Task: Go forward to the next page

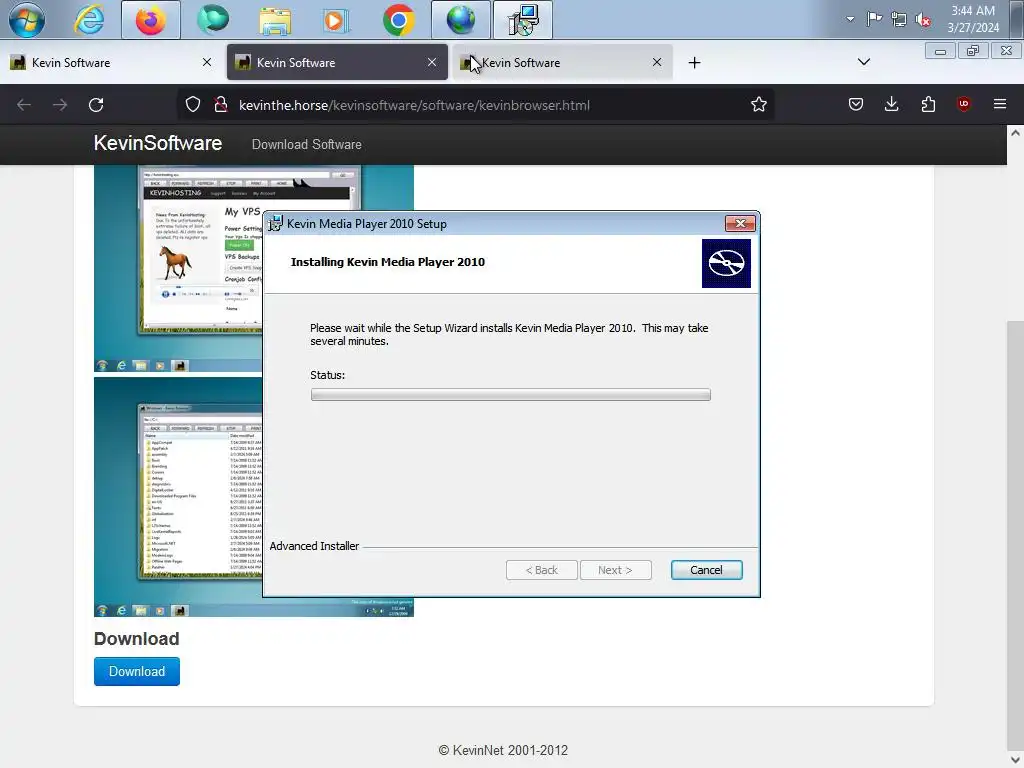Action: pos(60,105)
